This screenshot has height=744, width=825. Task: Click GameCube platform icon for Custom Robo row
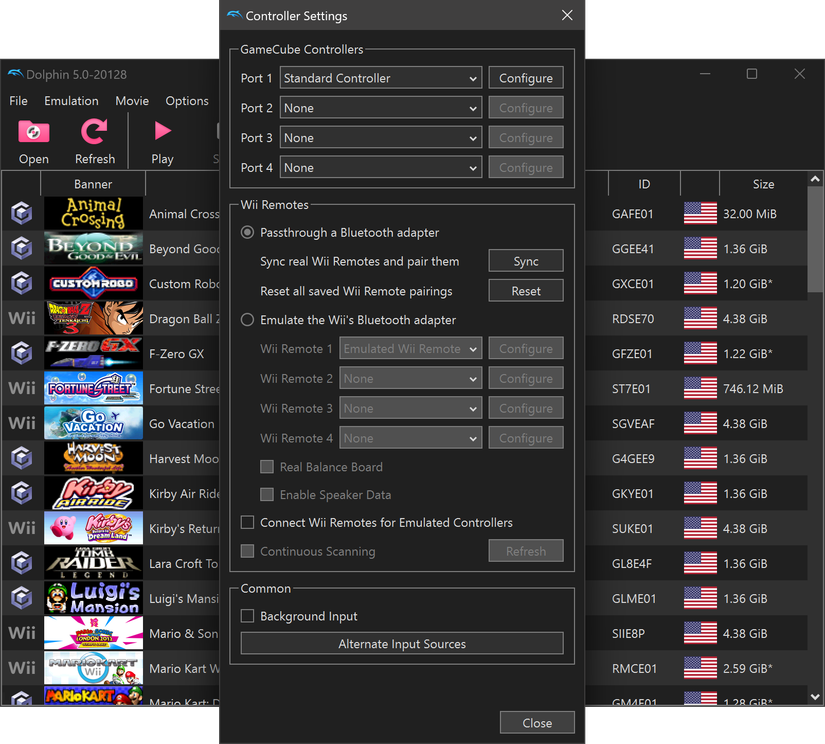tap(22, 283)
